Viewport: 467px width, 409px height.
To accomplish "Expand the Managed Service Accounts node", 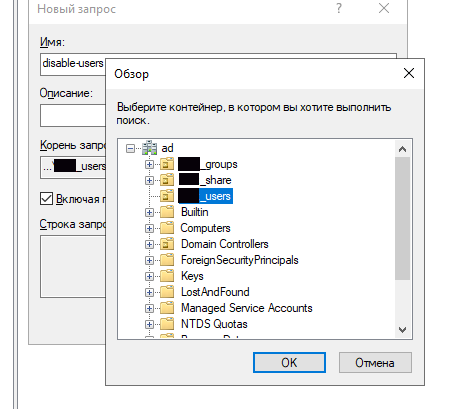I will (149, 308).
